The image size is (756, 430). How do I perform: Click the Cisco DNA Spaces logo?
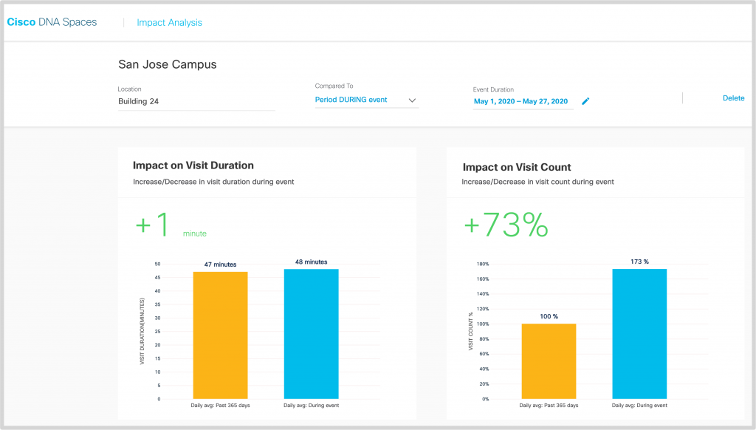52,22
